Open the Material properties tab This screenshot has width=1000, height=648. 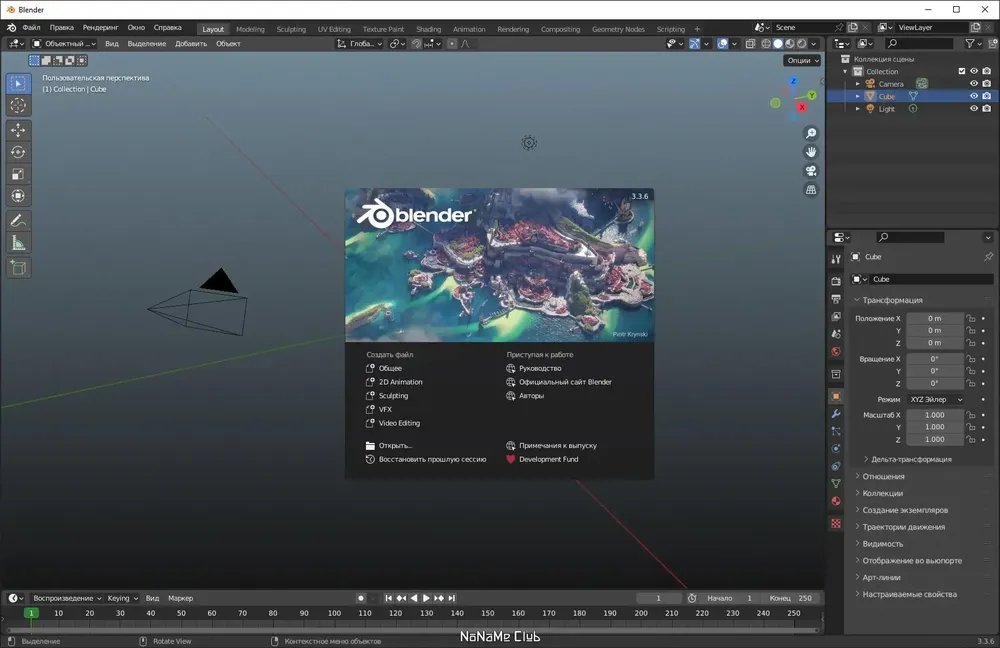[835, 501]
